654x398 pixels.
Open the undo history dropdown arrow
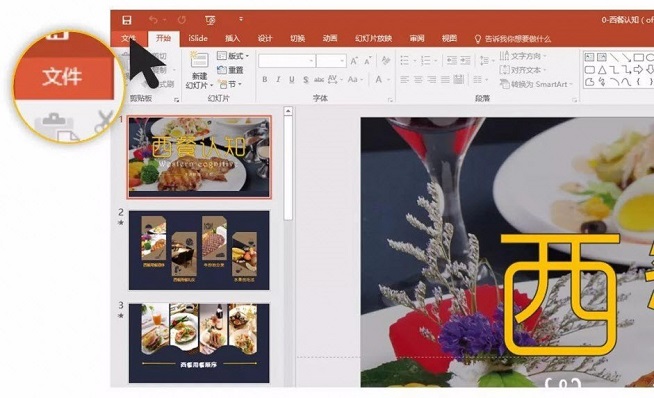[164, 20]
